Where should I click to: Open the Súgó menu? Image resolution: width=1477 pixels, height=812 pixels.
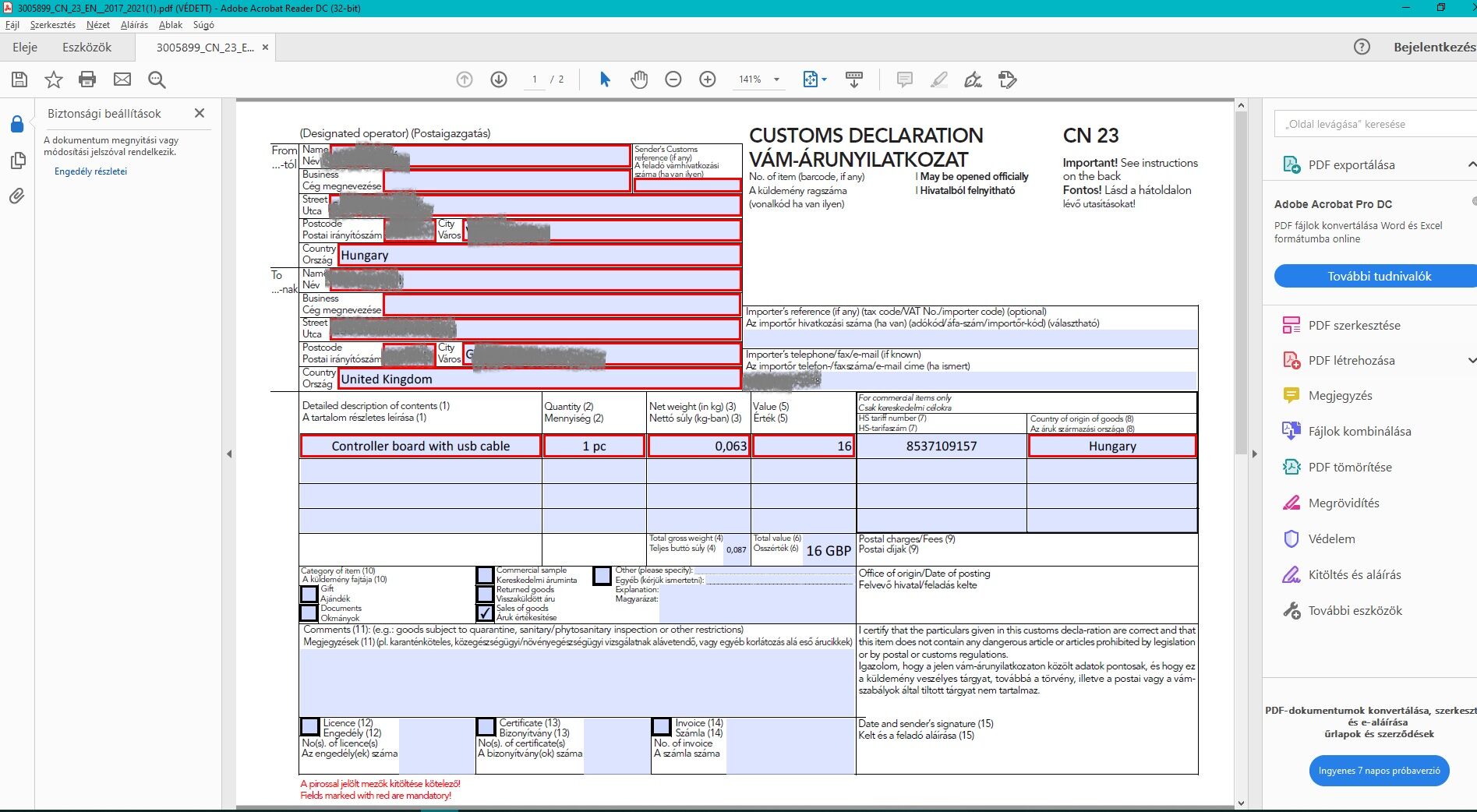[x=203, y=25]
